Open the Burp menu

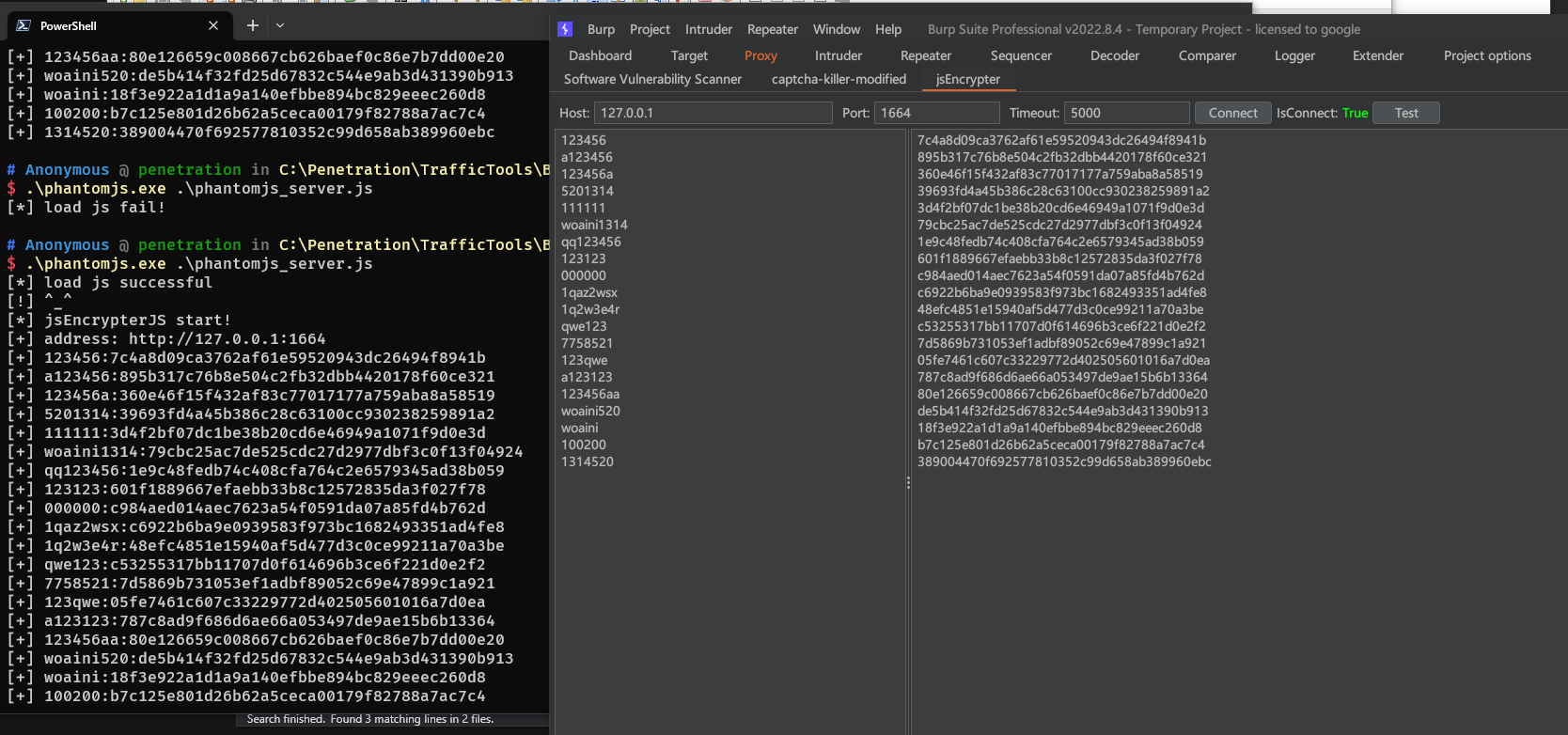pyautogui.click(x=601, y=29)
